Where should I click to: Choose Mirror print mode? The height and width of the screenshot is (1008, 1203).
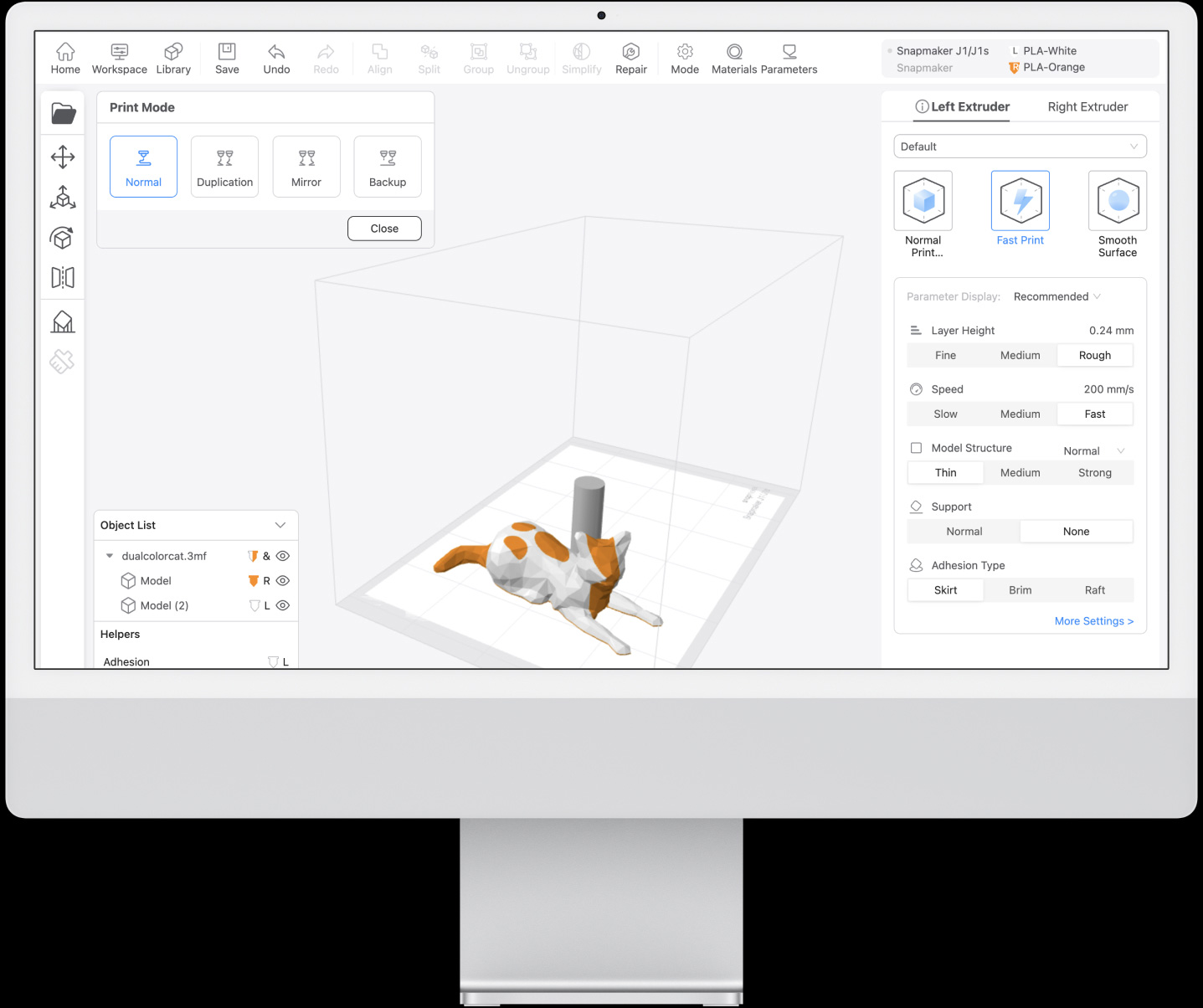[306, 167]
